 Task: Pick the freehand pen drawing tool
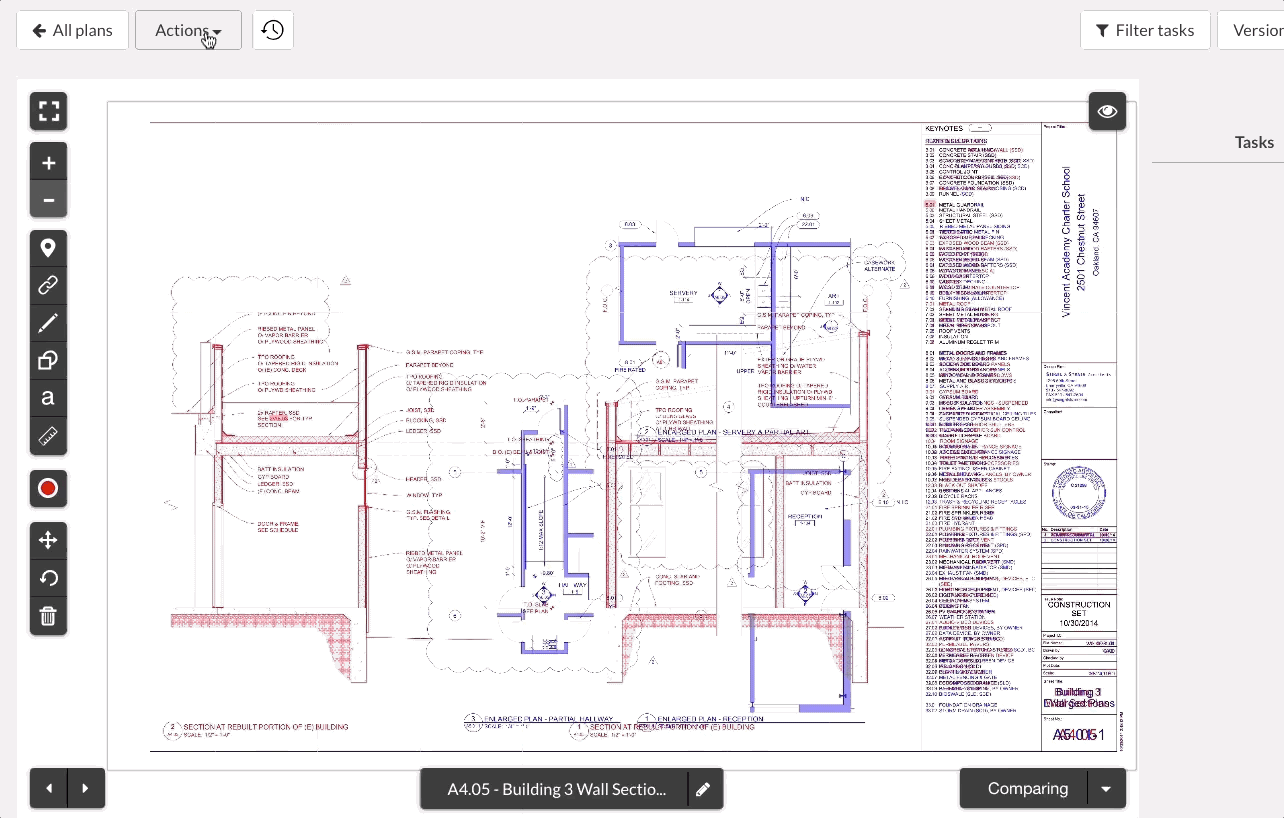pos(48,324)
